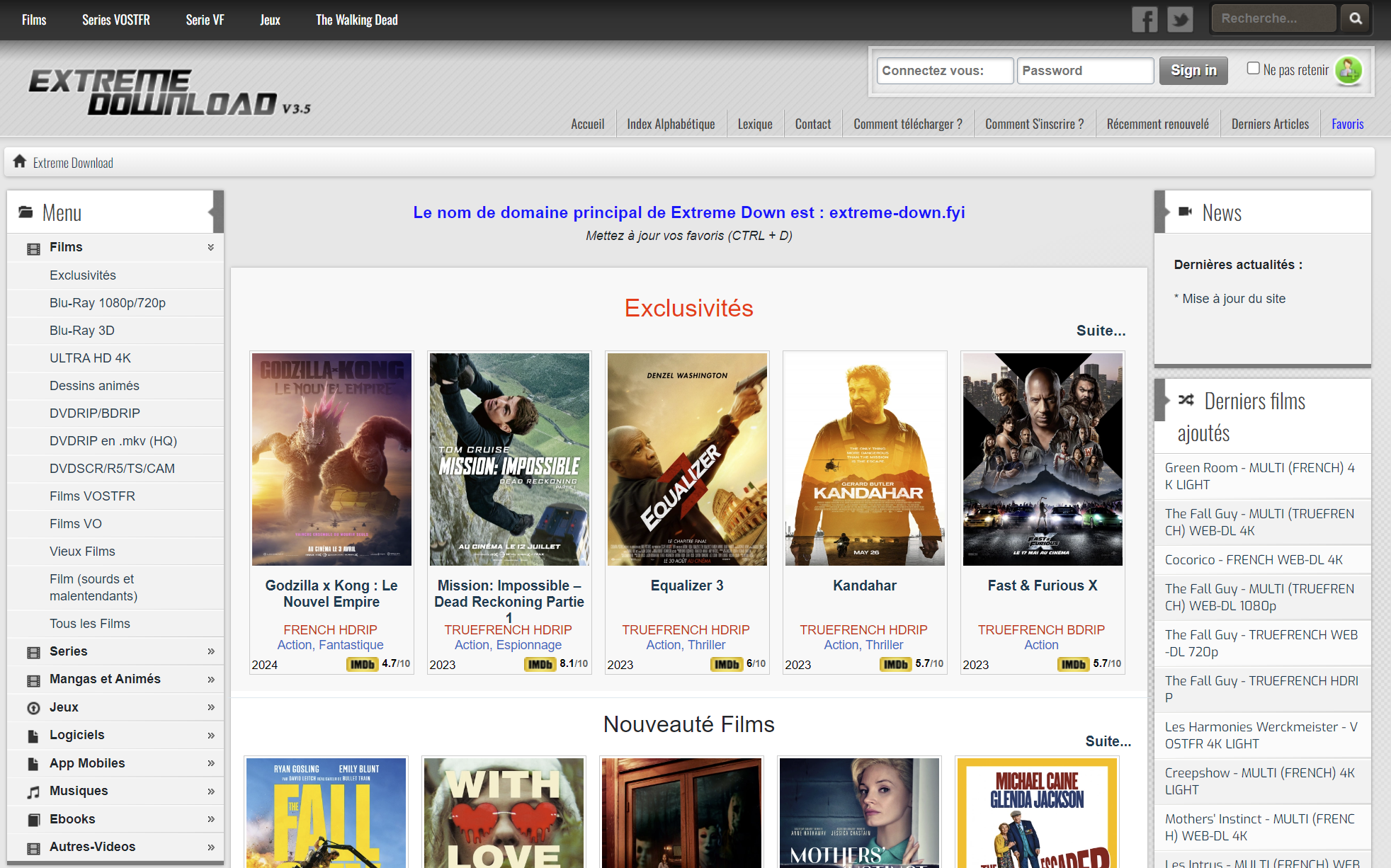The width and height of the screenshot is (1391, 868).
Task: Click the App Mobiles file icon
Action: 33,764
